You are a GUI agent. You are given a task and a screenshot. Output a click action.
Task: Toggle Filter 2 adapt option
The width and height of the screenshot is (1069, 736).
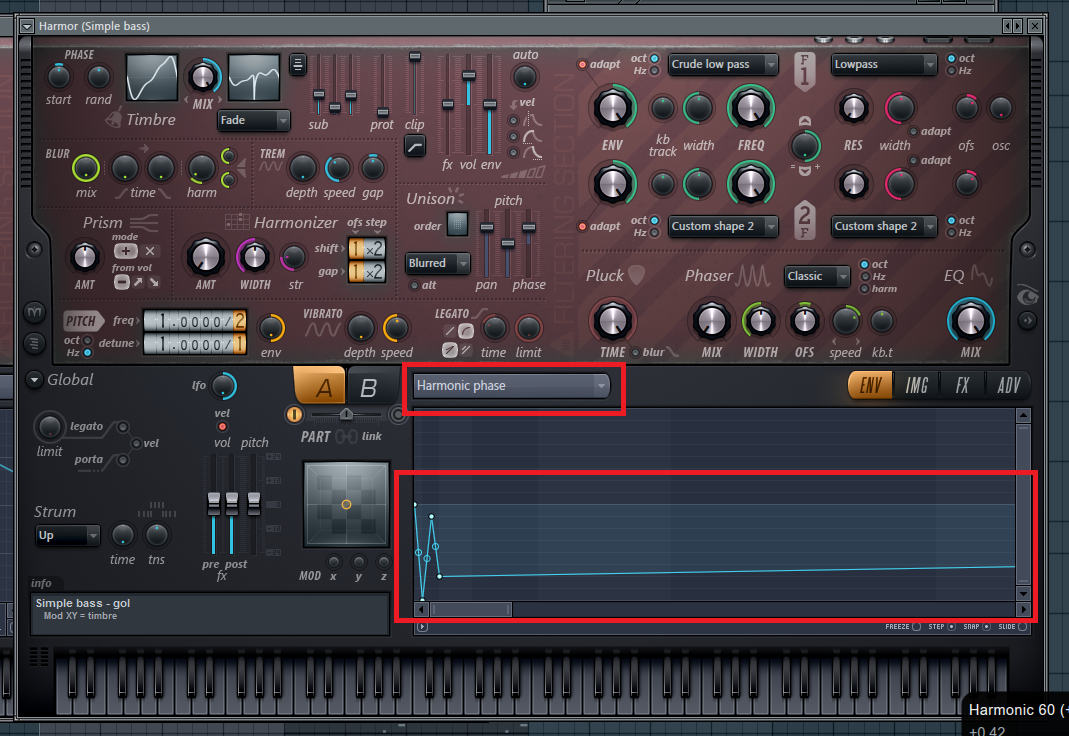point(582,226)
